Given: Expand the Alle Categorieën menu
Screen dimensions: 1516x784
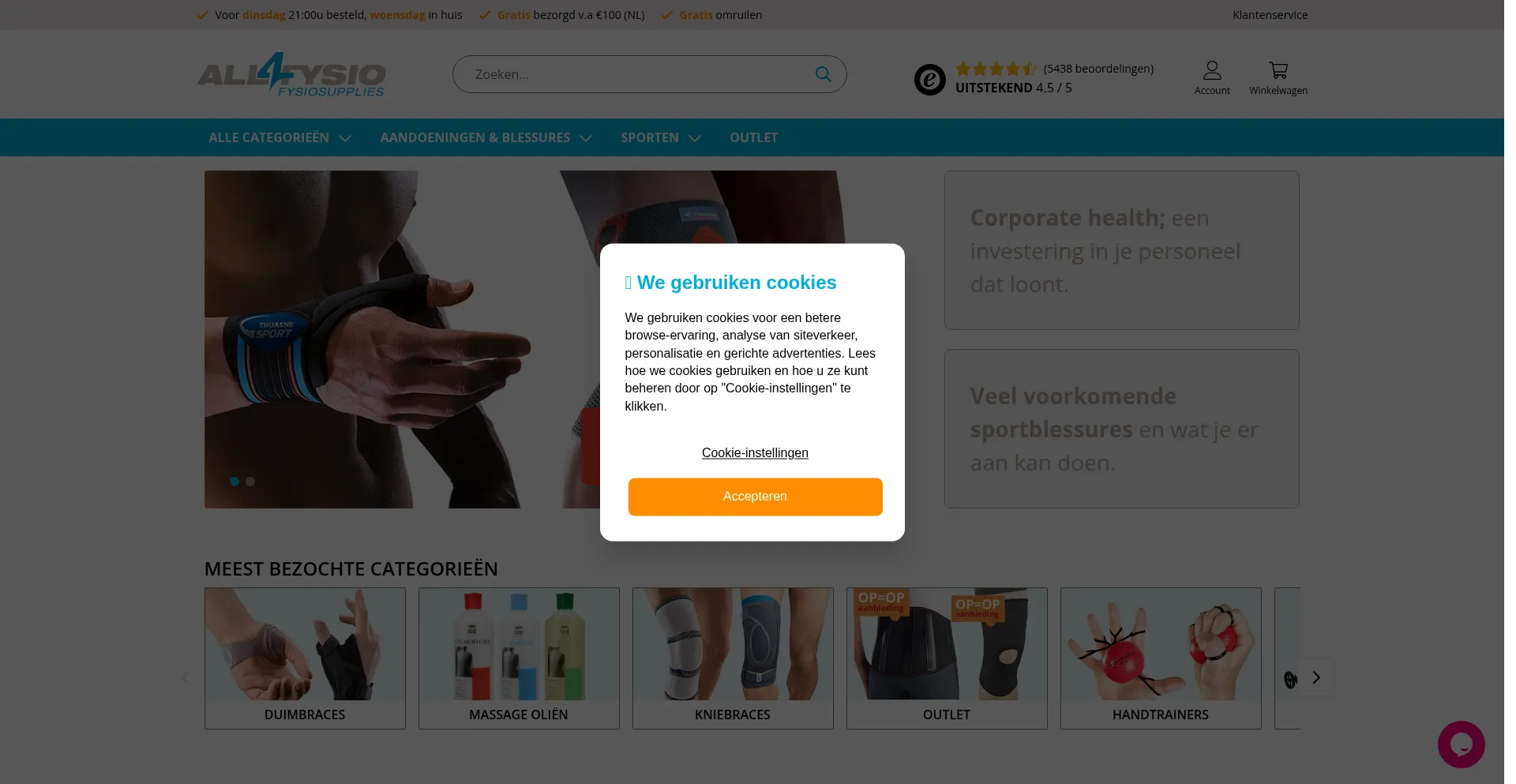Looking at the screenshot, I should tap(280, 137).
